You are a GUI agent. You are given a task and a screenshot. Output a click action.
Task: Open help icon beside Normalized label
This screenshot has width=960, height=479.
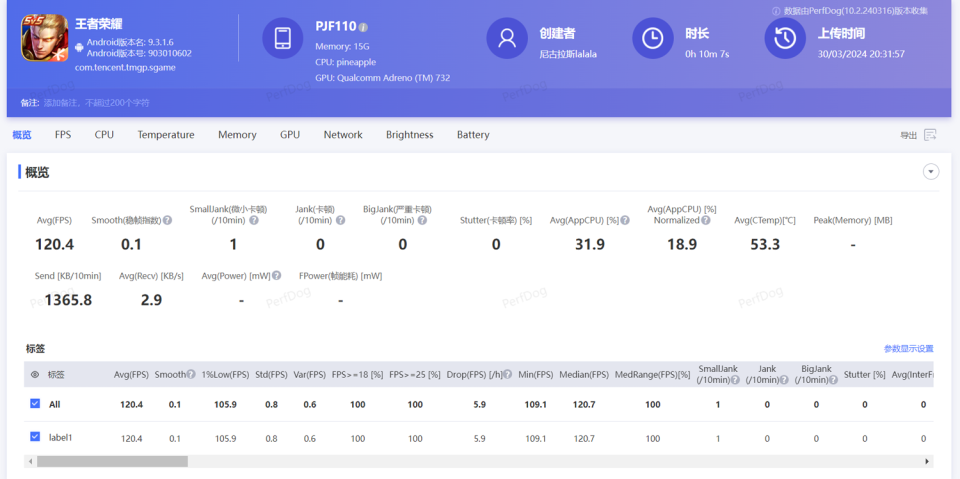706,220
